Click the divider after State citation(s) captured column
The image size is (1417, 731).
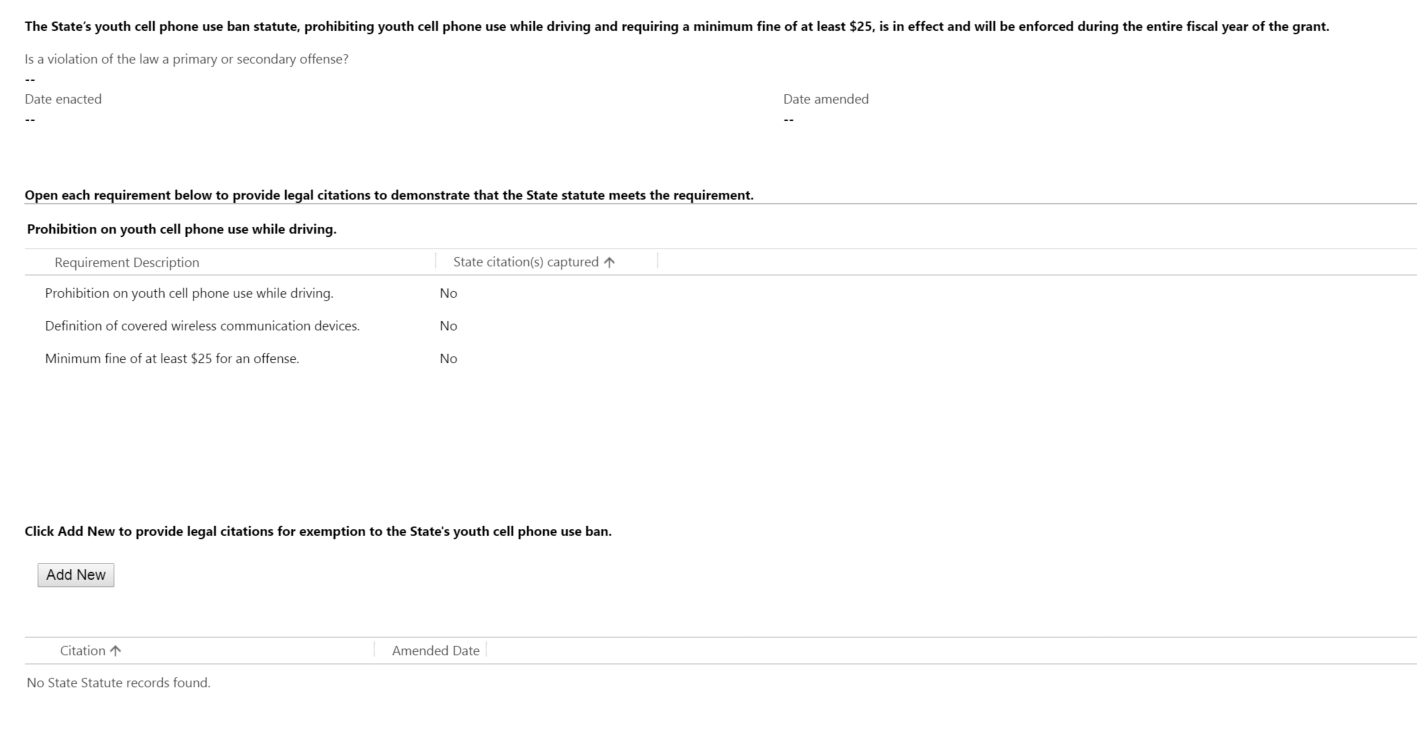(x=658, y=261)
